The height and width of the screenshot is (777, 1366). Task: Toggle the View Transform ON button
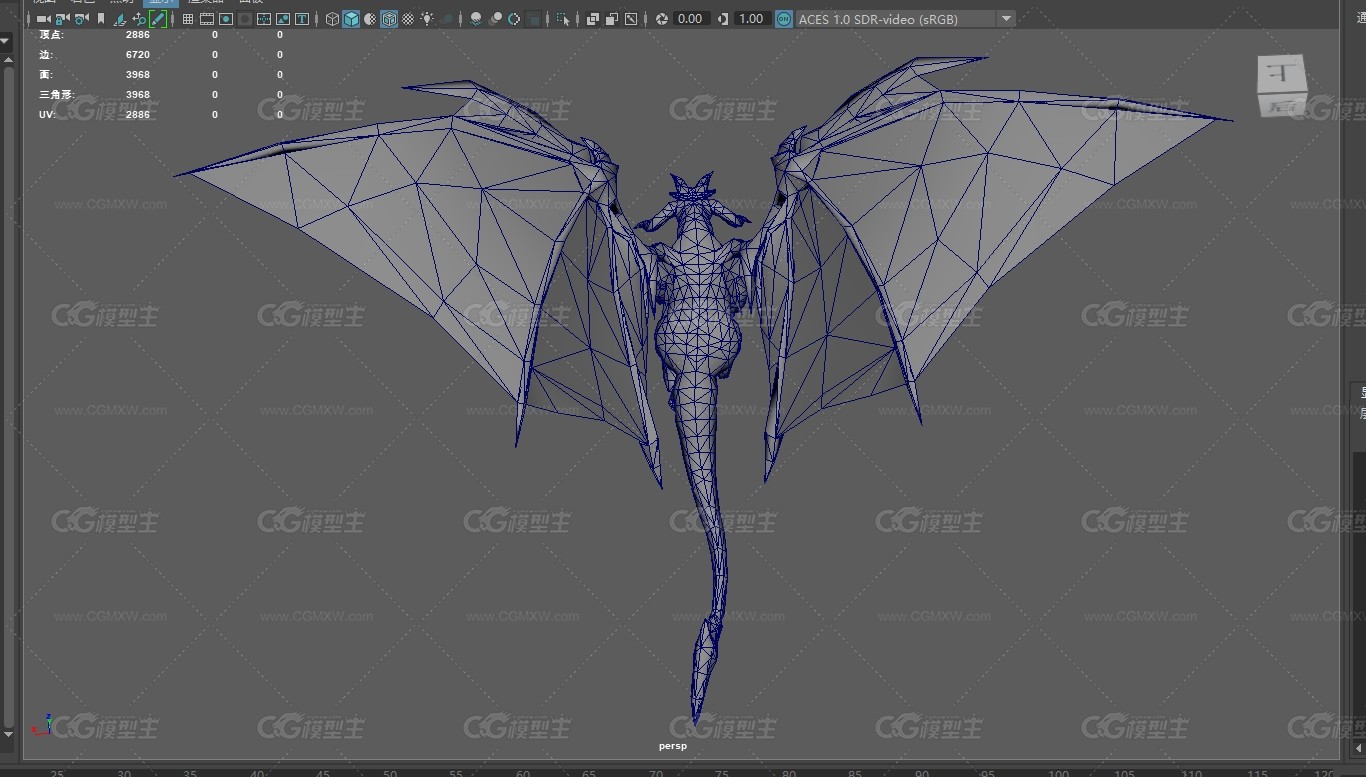click(x=784, y=19)
